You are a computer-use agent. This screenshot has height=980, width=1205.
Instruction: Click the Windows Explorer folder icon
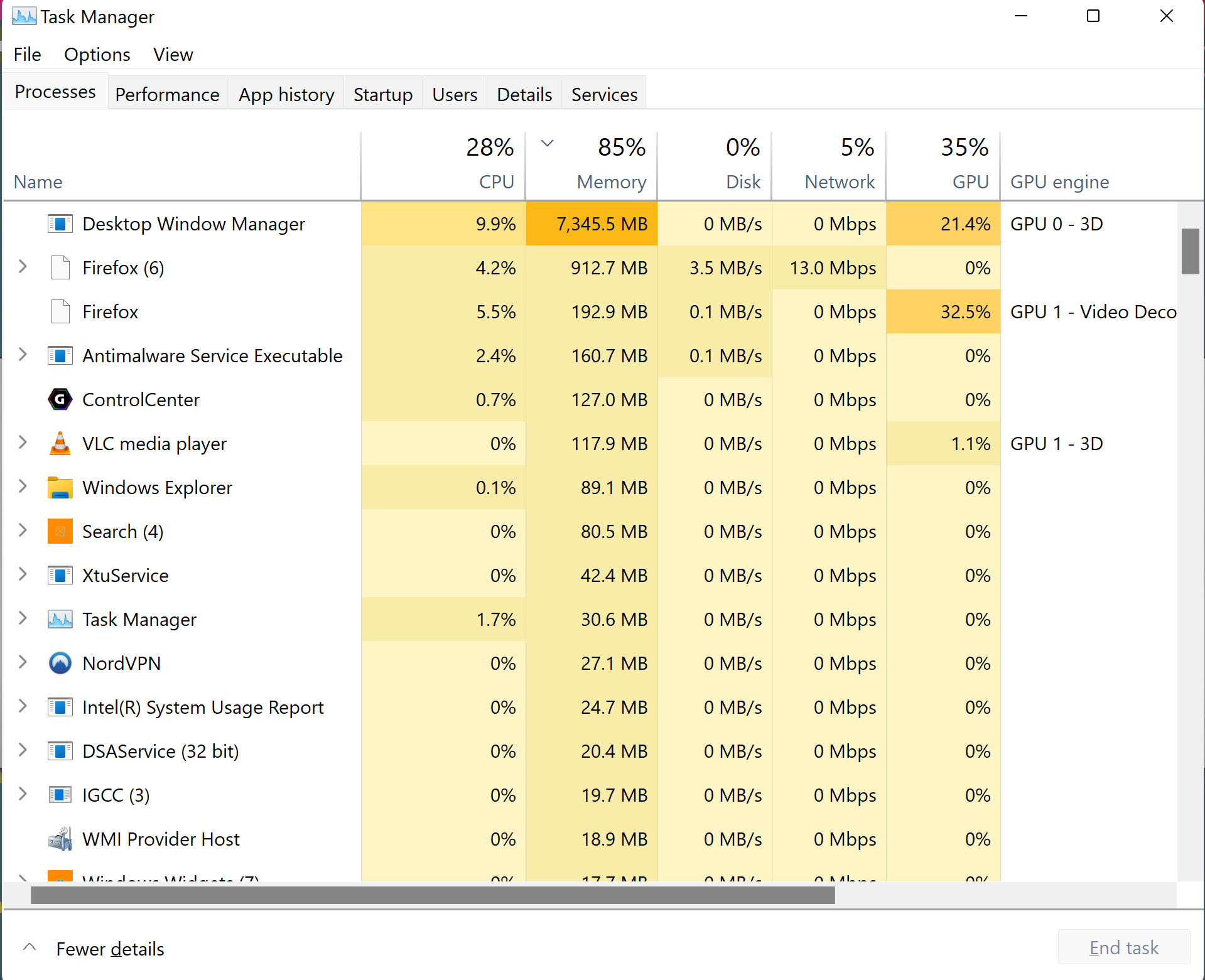coord(60,487)
